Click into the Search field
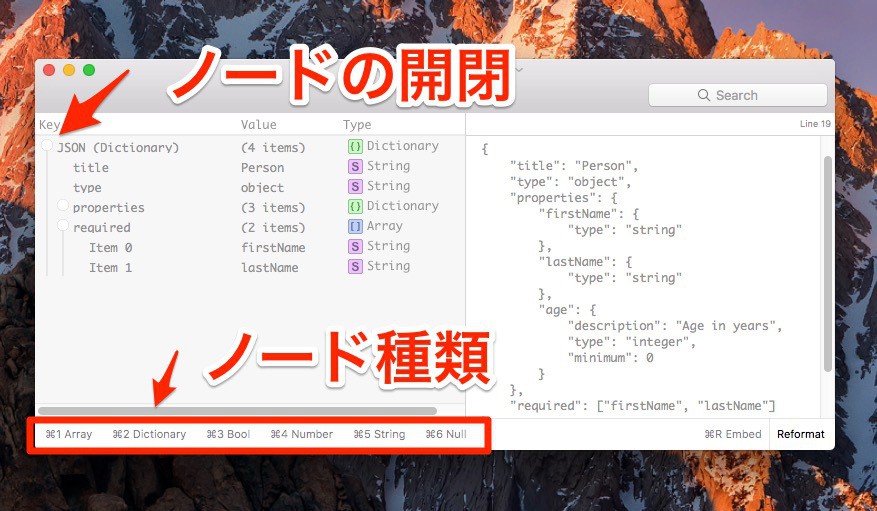This screenshot has width=877, height=511. (x=738, y=95)
